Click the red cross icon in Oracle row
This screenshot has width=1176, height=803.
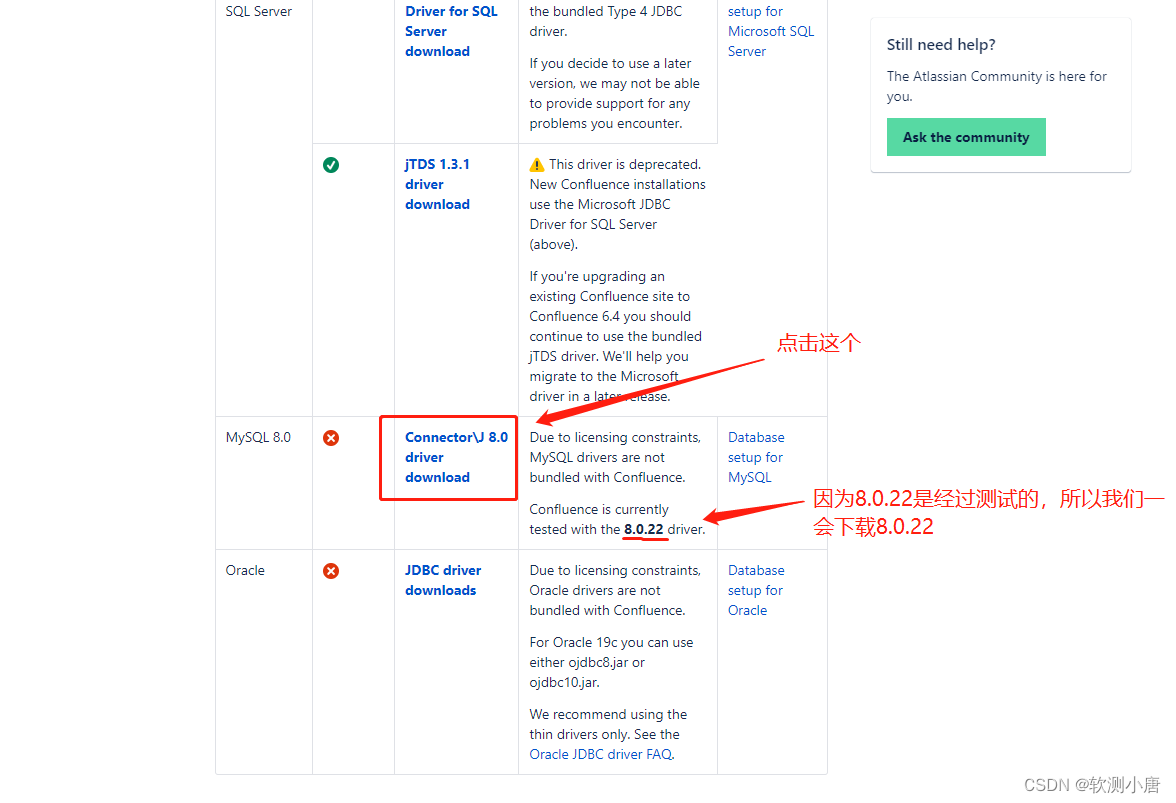pos(331,571)
